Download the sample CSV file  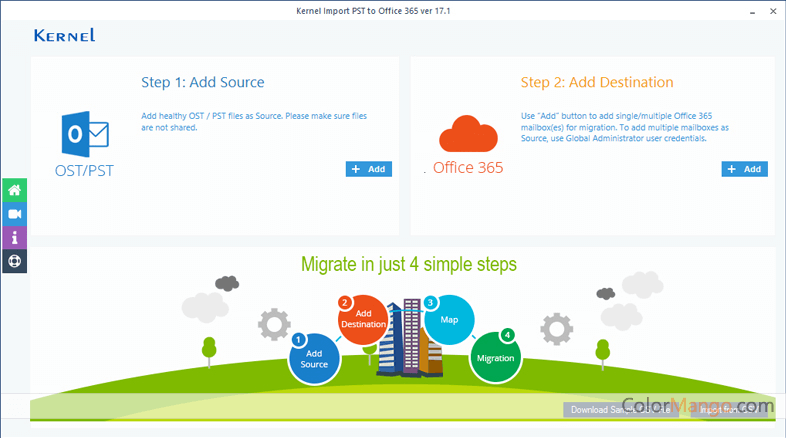coord(621,409)
